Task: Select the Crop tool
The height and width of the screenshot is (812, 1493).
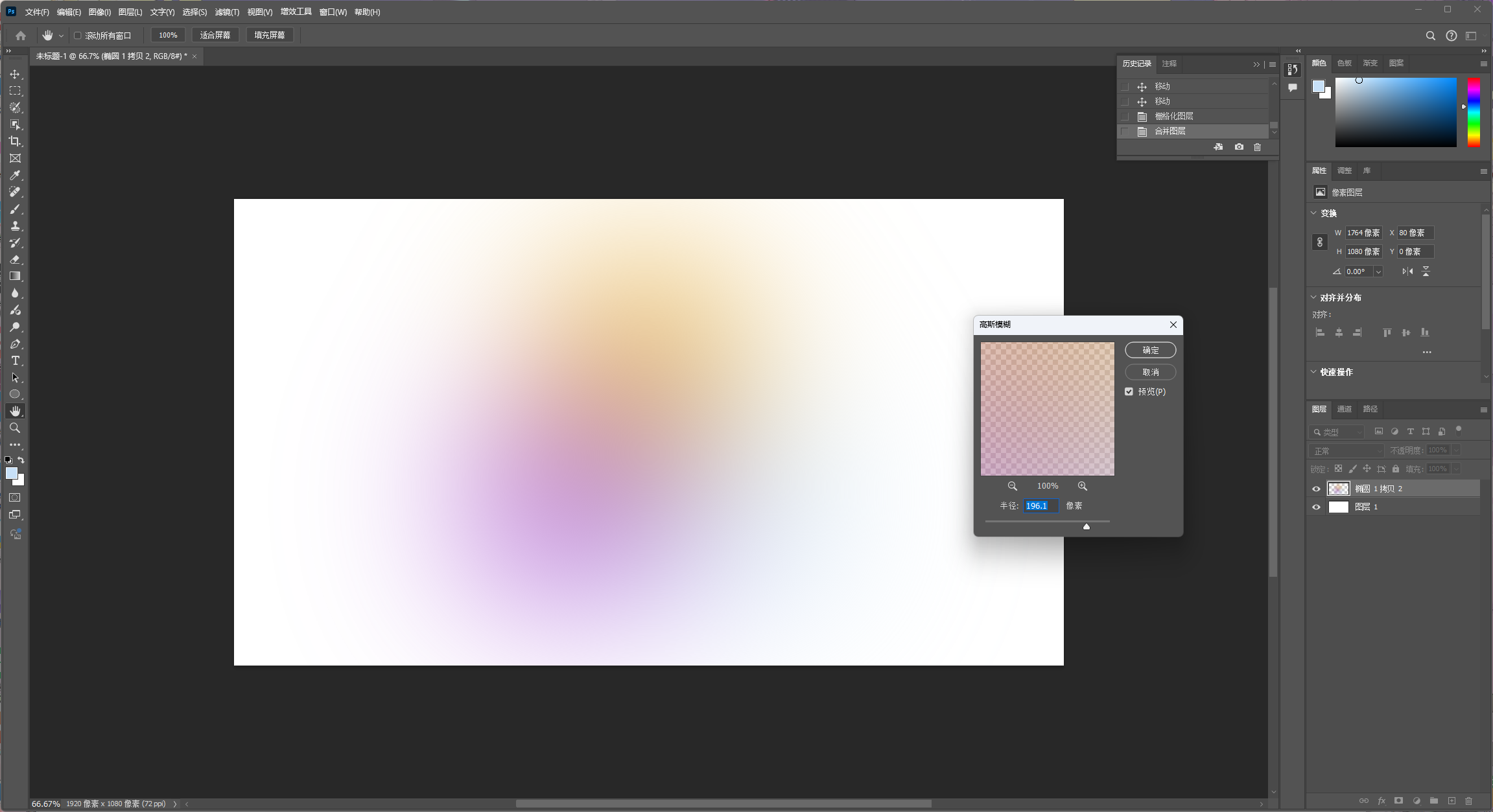Action: 15,141
